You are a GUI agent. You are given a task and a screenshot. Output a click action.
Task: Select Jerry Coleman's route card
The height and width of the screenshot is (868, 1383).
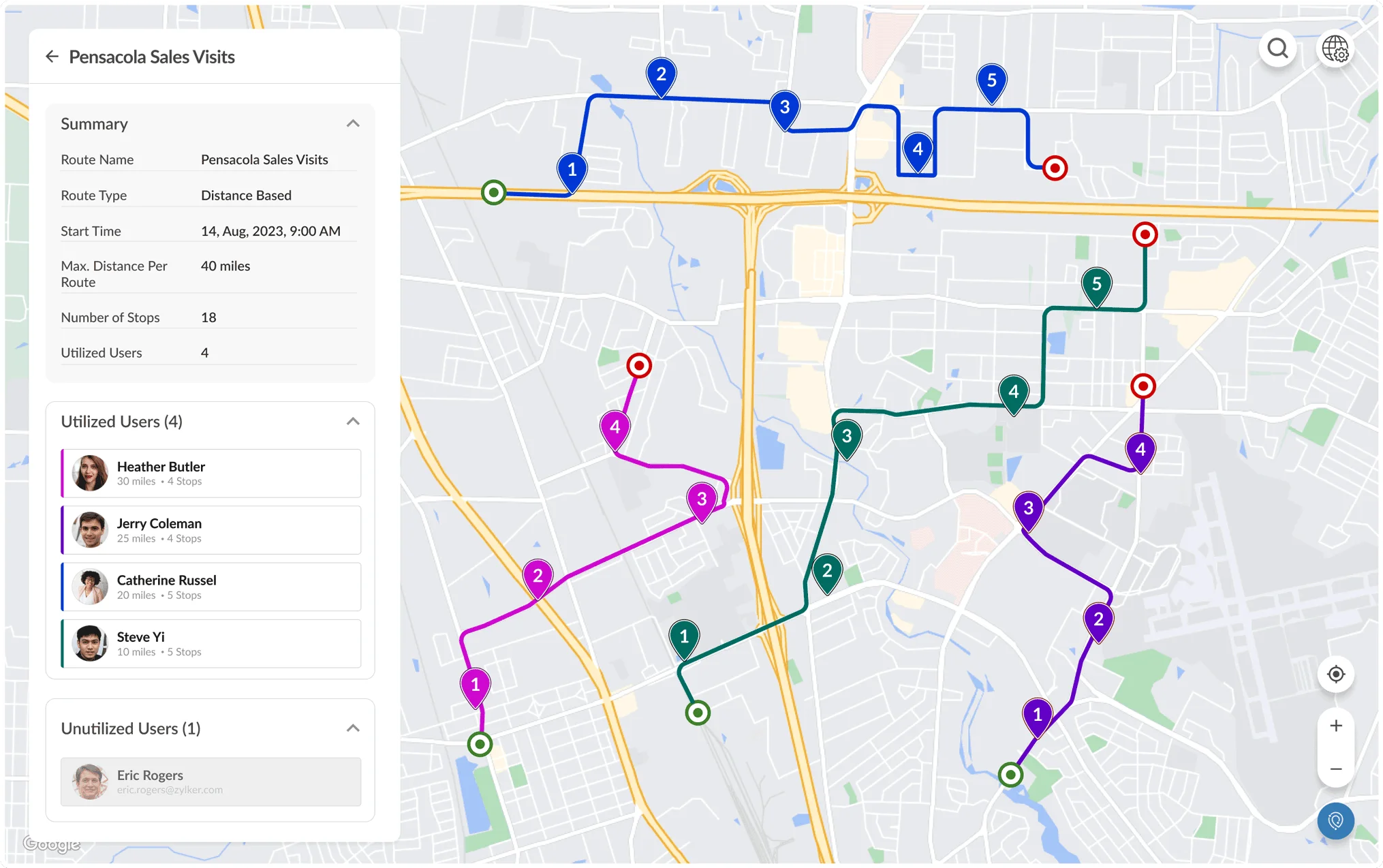[211, 530]
